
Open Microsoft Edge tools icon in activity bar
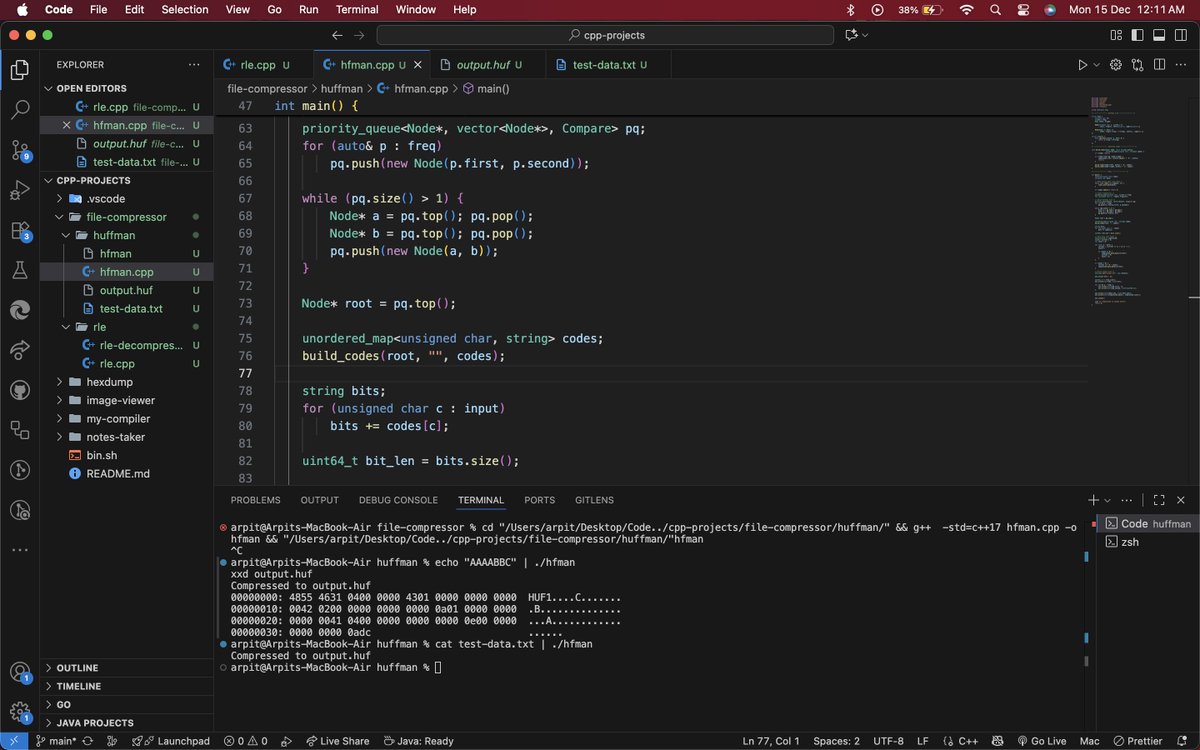(19, 310)
